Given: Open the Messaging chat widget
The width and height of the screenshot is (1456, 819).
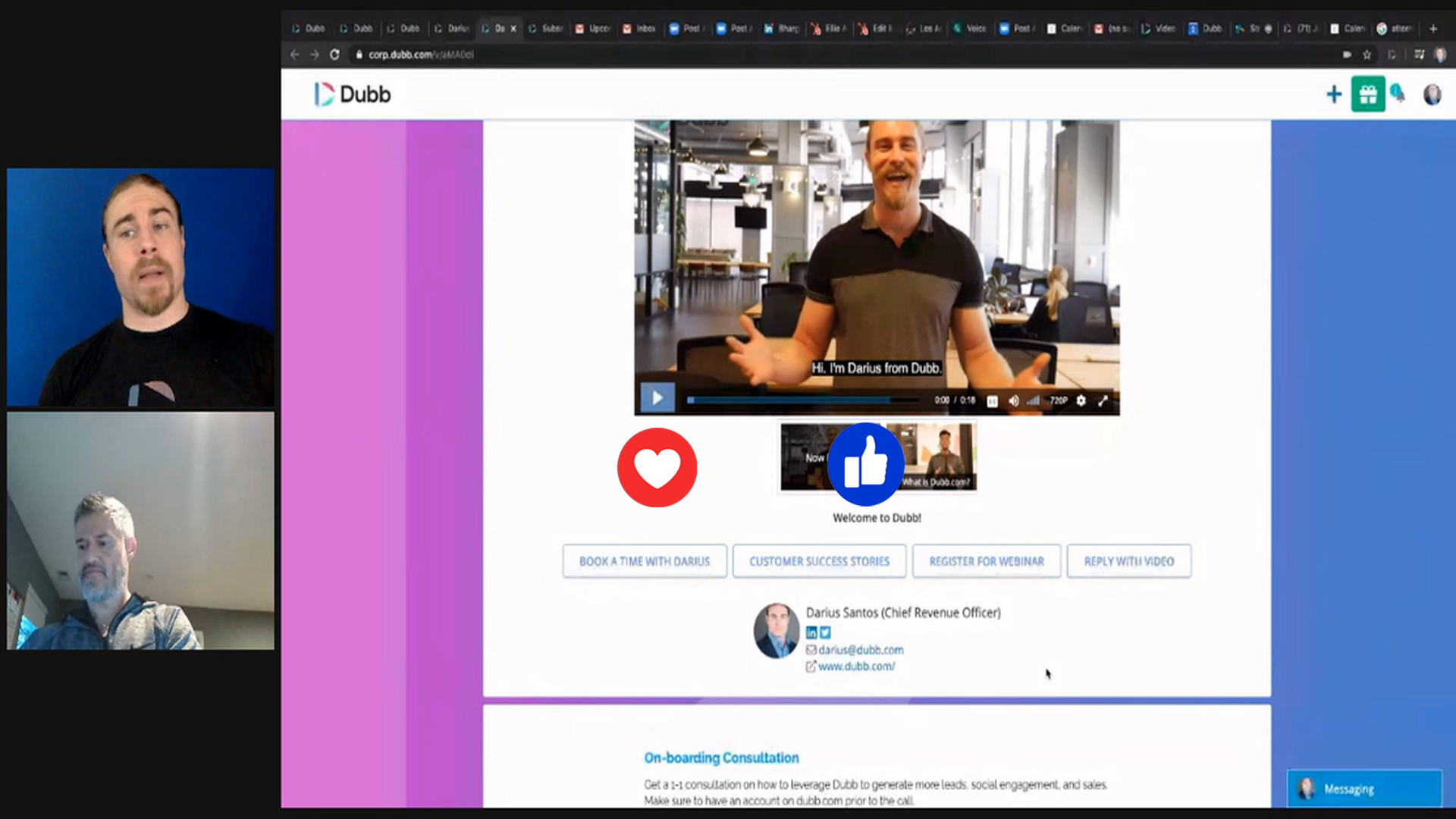Looking at the screenshot, I should click(x=1364, y=789).
